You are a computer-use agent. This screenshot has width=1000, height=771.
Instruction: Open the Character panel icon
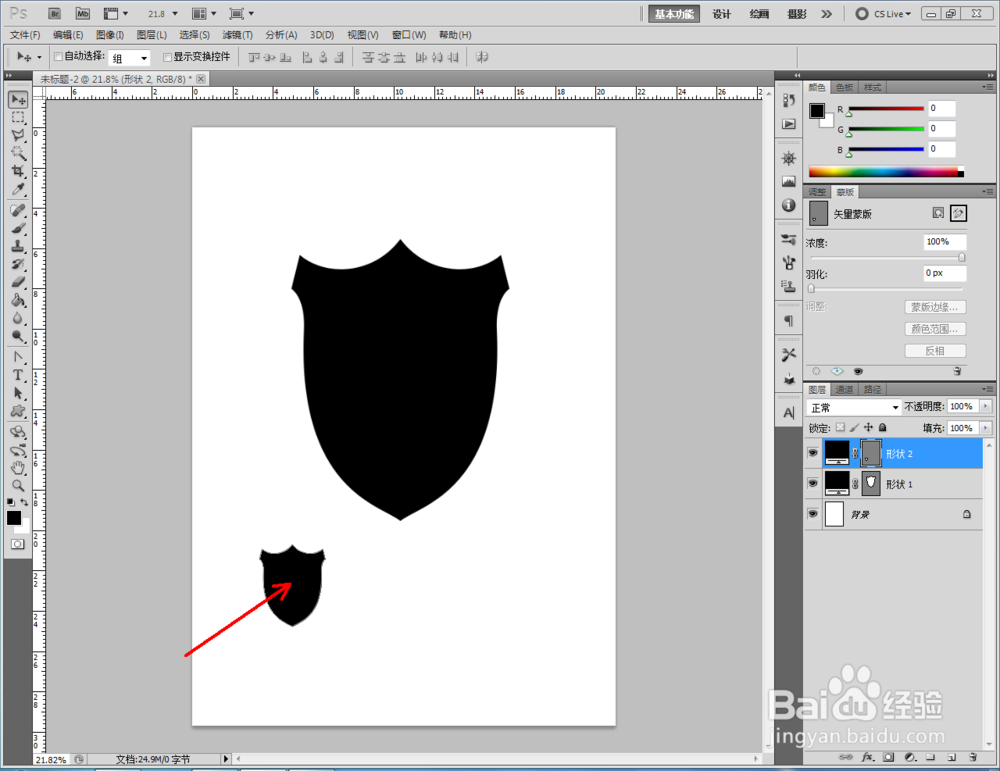pyautogui.click(x=789, y=413)
